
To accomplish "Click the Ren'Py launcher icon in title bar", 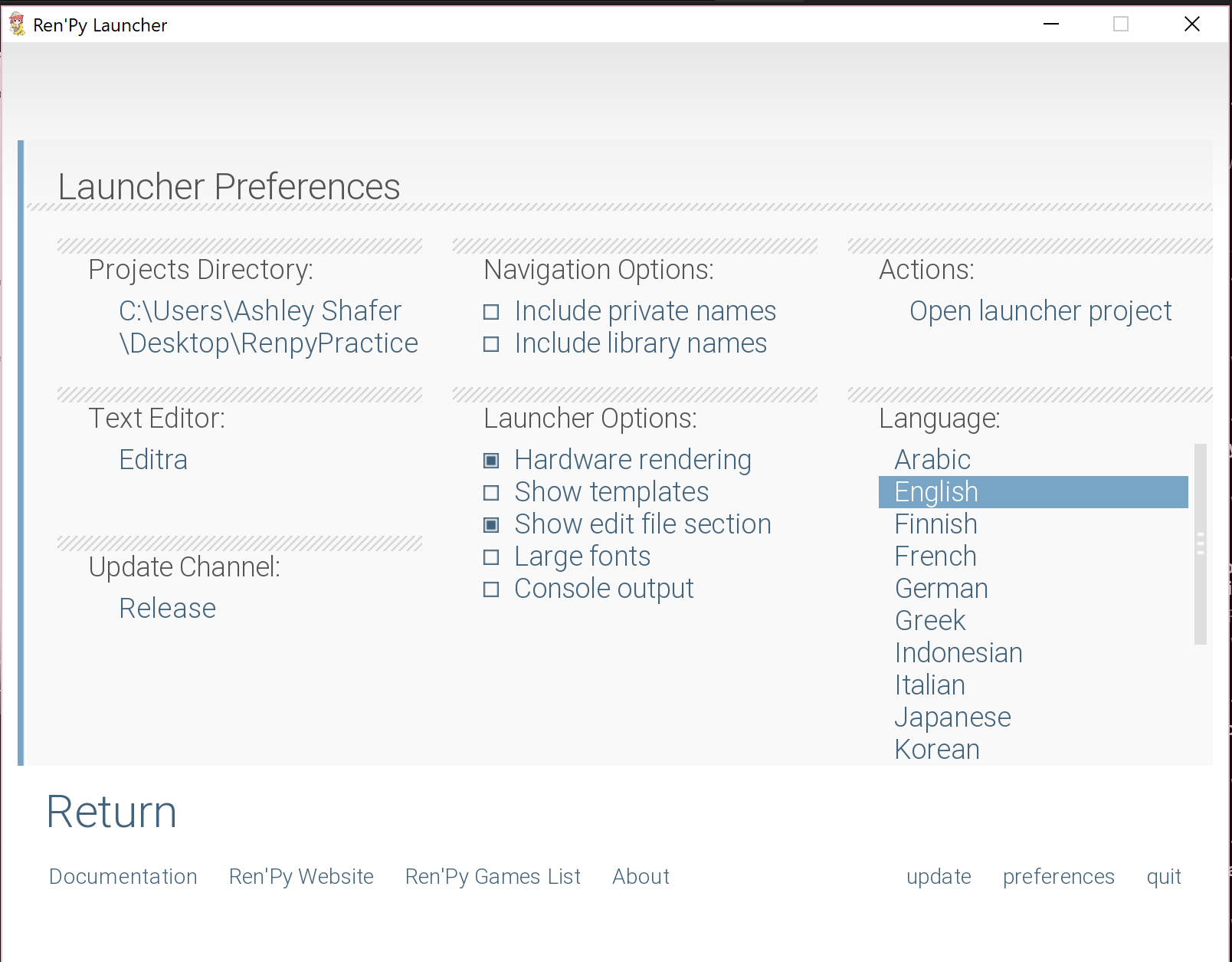I will point(17,24).
